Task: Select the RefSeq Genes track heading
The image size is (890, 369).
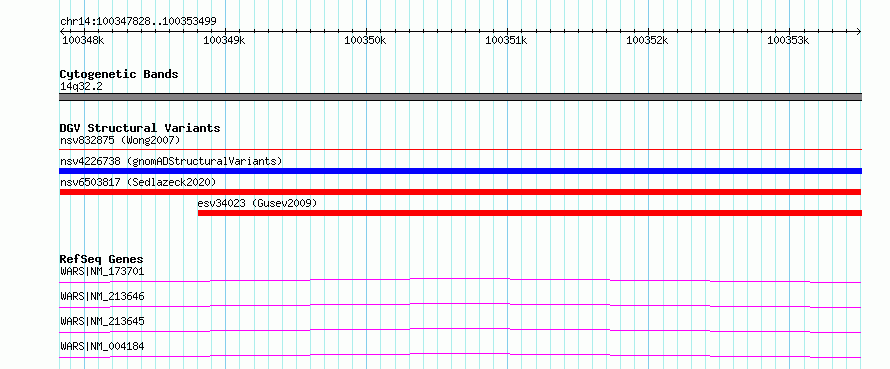Action: [x=102, y=259]
